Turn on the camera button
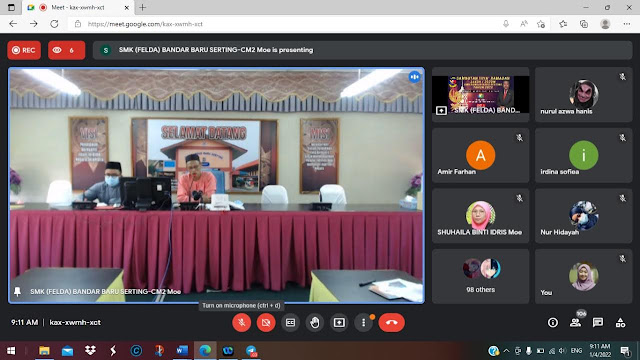This screenshot has height=360, width=640. (x=266, y=322)
